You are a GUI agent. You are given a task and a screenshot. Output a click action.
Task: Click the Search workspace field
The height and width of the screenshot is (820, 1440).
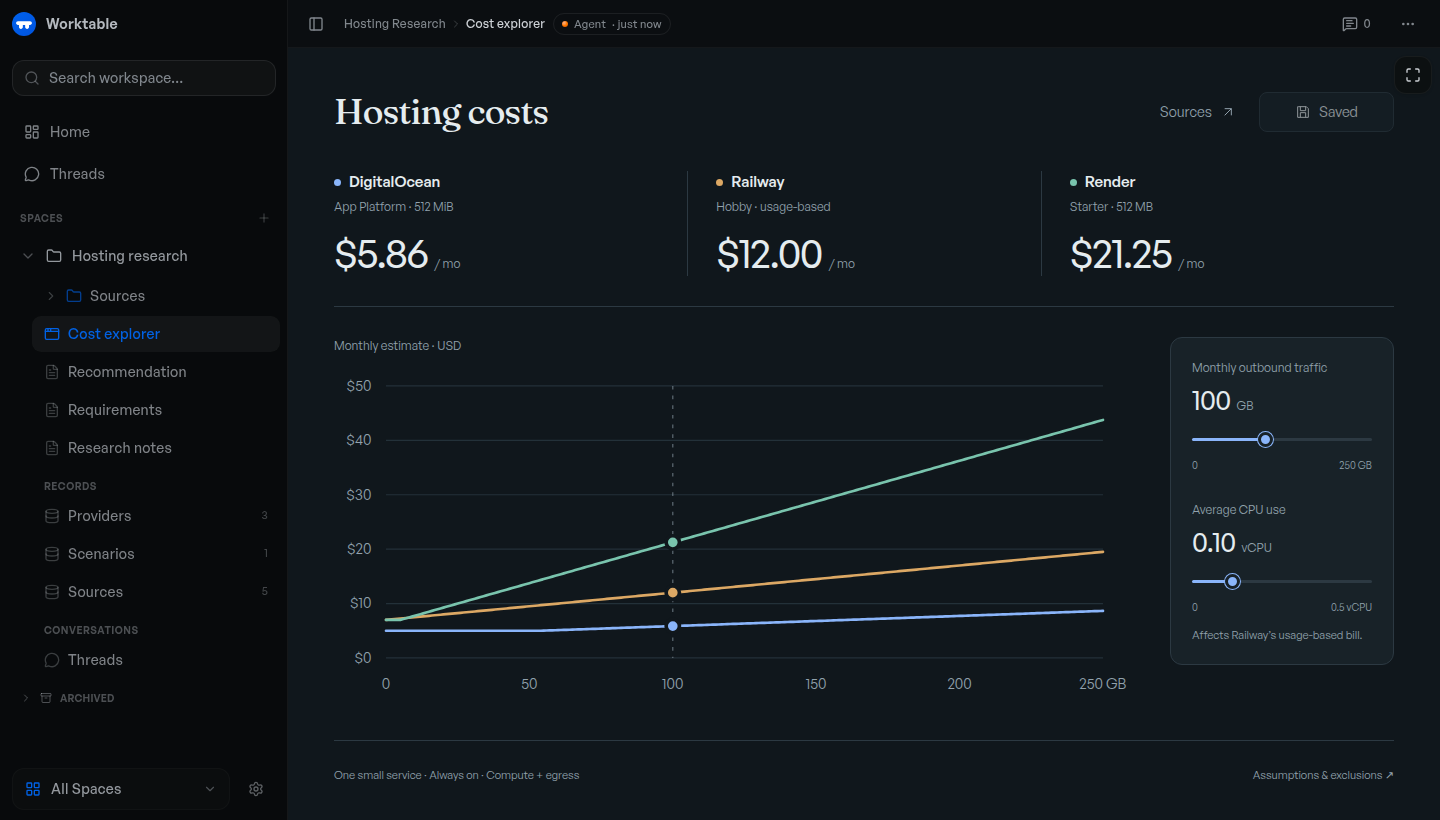coord(144,78)
